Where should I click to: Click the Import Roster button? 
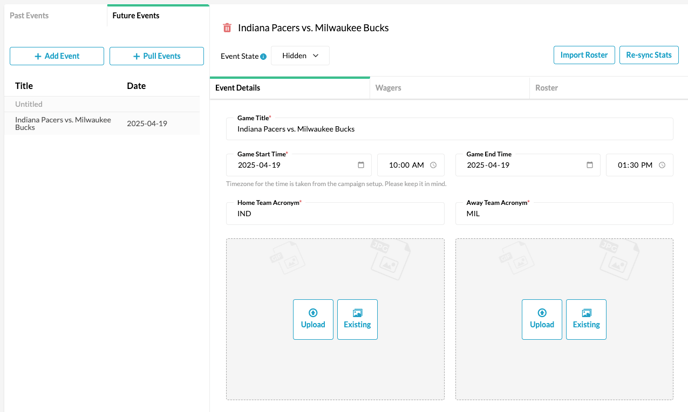coord(584,55)
